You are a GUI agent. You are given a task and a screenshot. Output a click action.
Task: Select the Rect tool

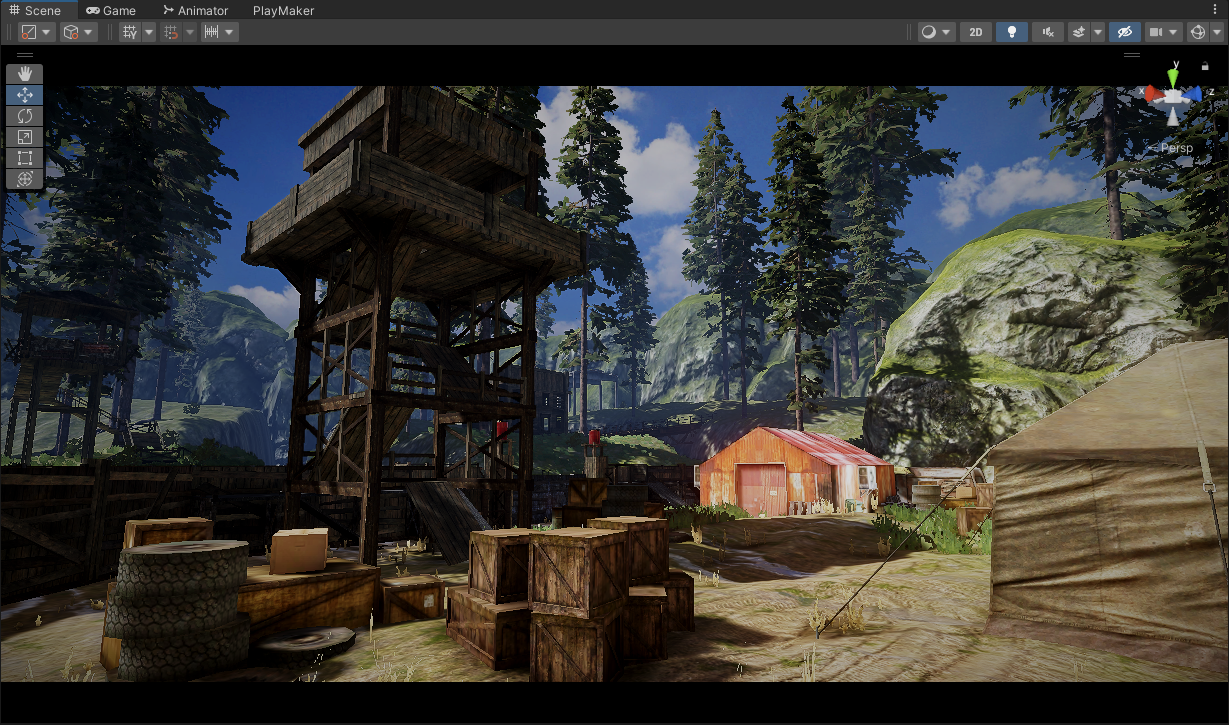point(25,158)
